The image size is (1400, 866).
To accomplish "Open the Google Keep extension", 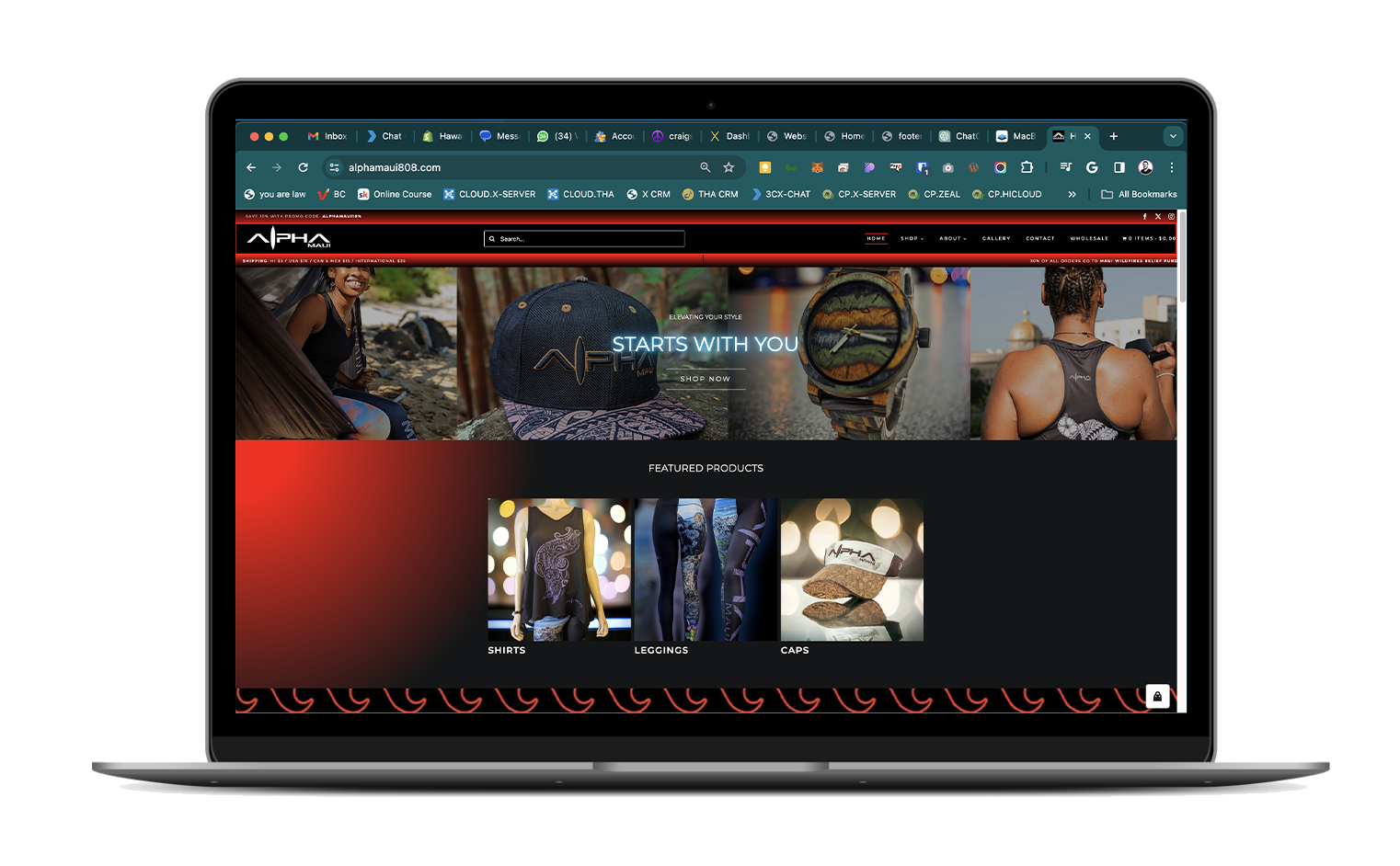I will (x=765, y=167).
